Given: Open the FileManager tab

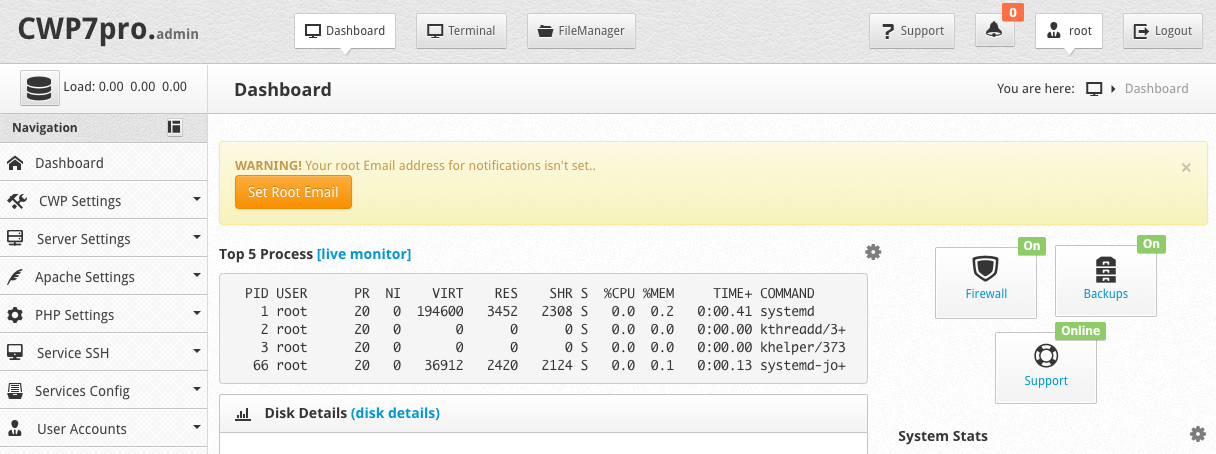Looking at the screenshot, I should click(581, 31).
